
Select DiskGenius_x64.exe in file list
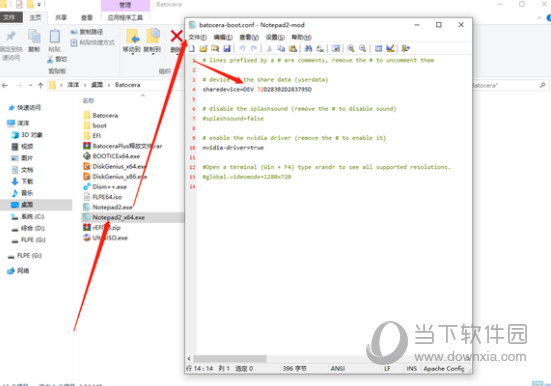115,166
